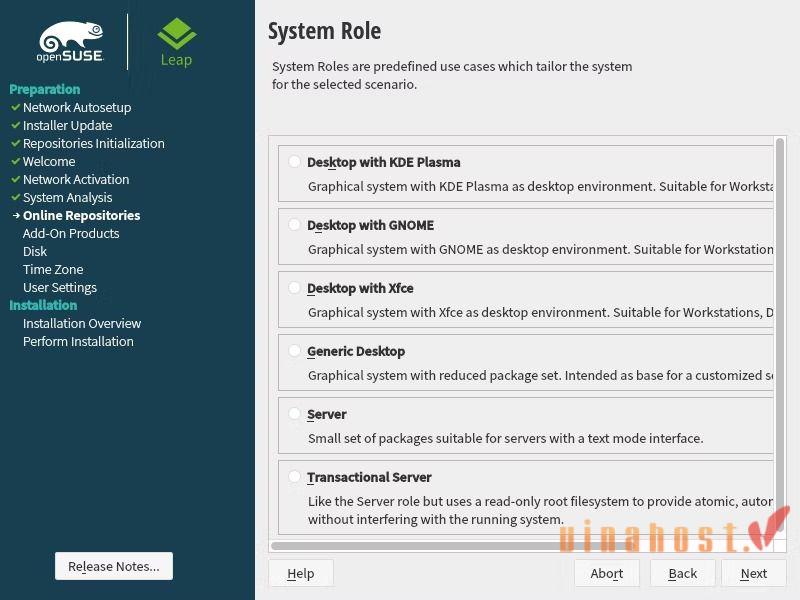800x600 pixels.
Task: Click the Welcome step text
Action: click(x=49, y=161)
